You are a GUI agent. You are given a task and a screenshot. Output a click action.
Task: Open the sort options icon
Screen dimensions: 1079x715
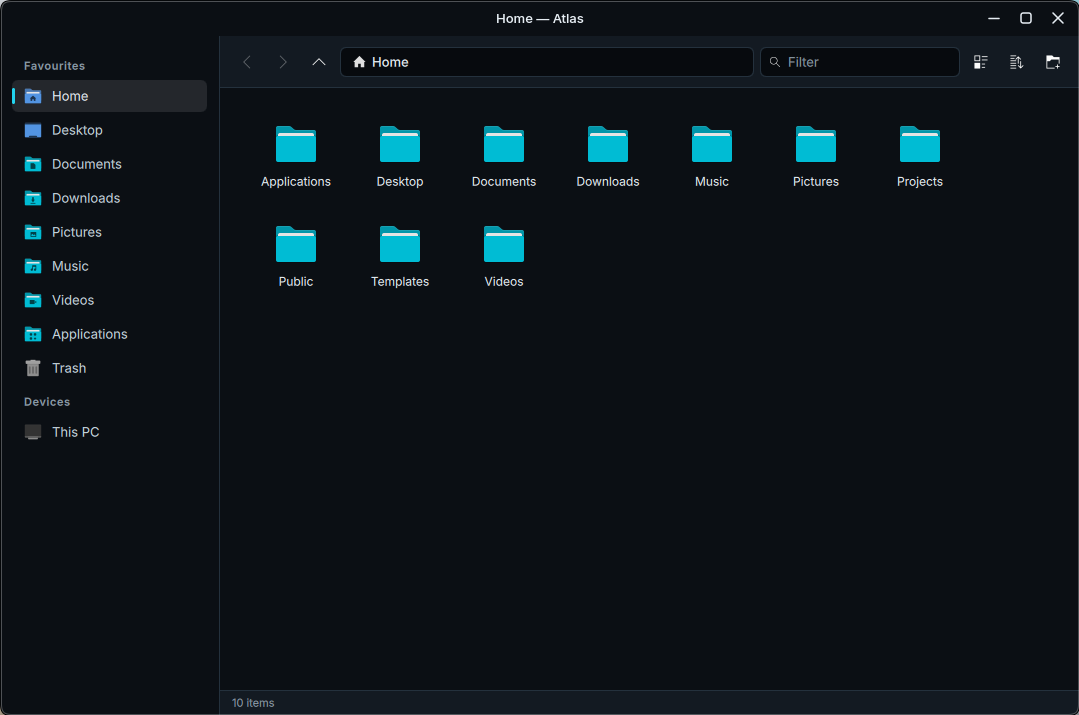pyautogui.click(x=1016, y=62)
